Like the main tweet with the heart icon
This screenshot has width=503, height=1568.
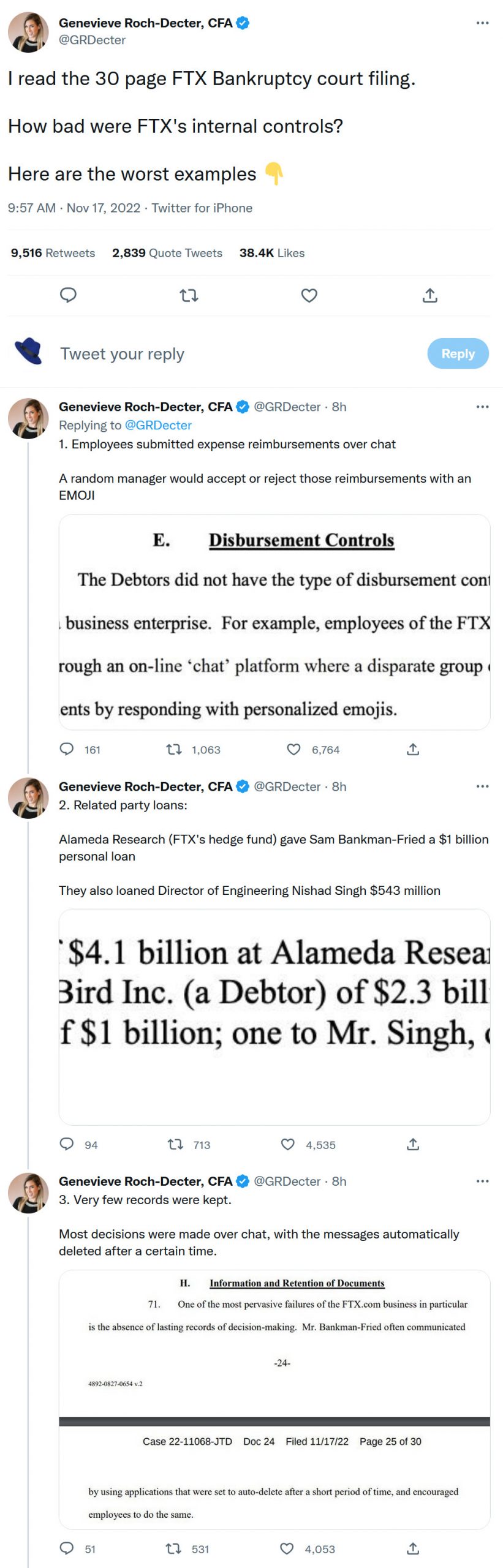point(309,296)
